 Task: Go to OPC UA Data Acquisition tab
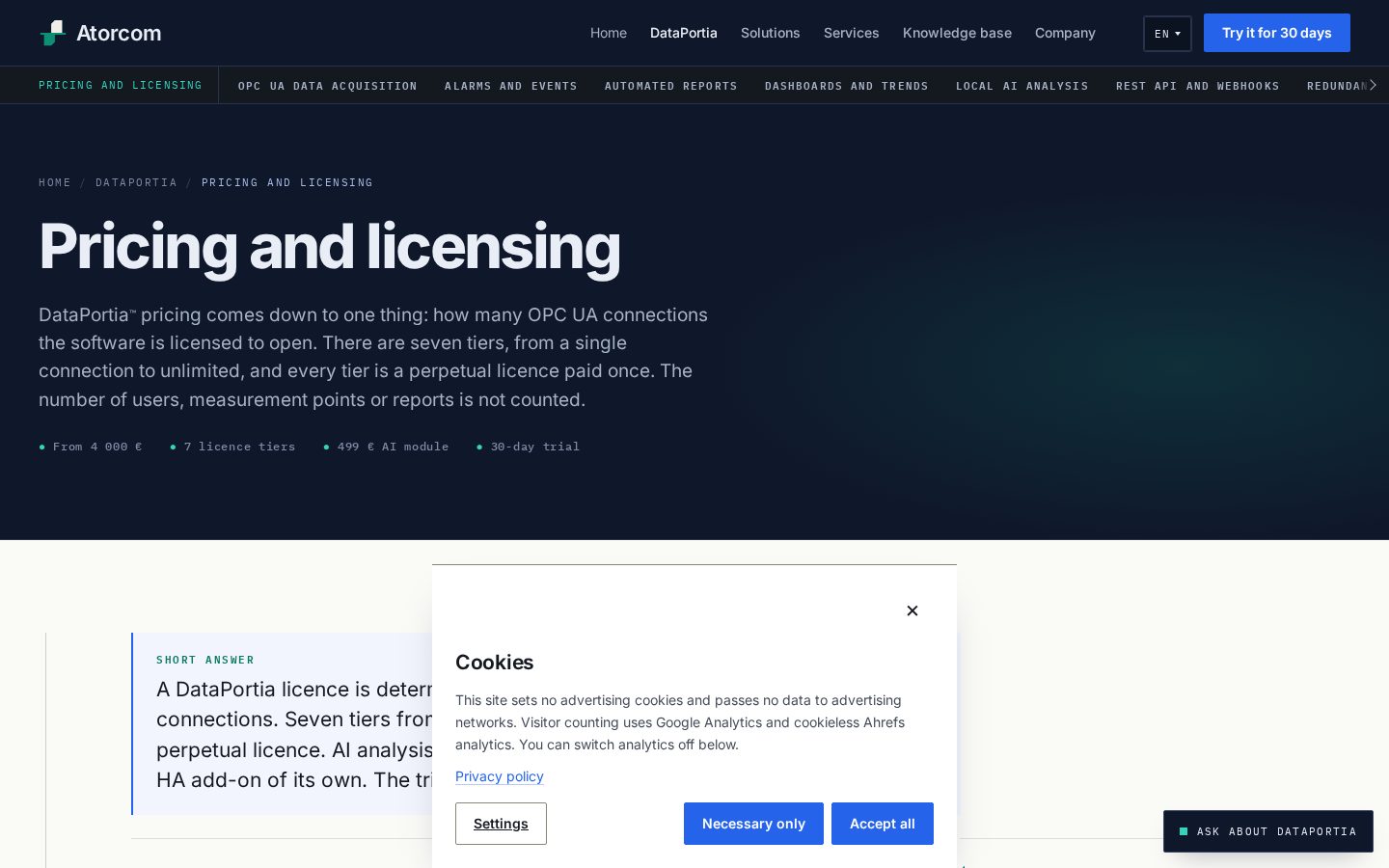(x=328, y=86)
